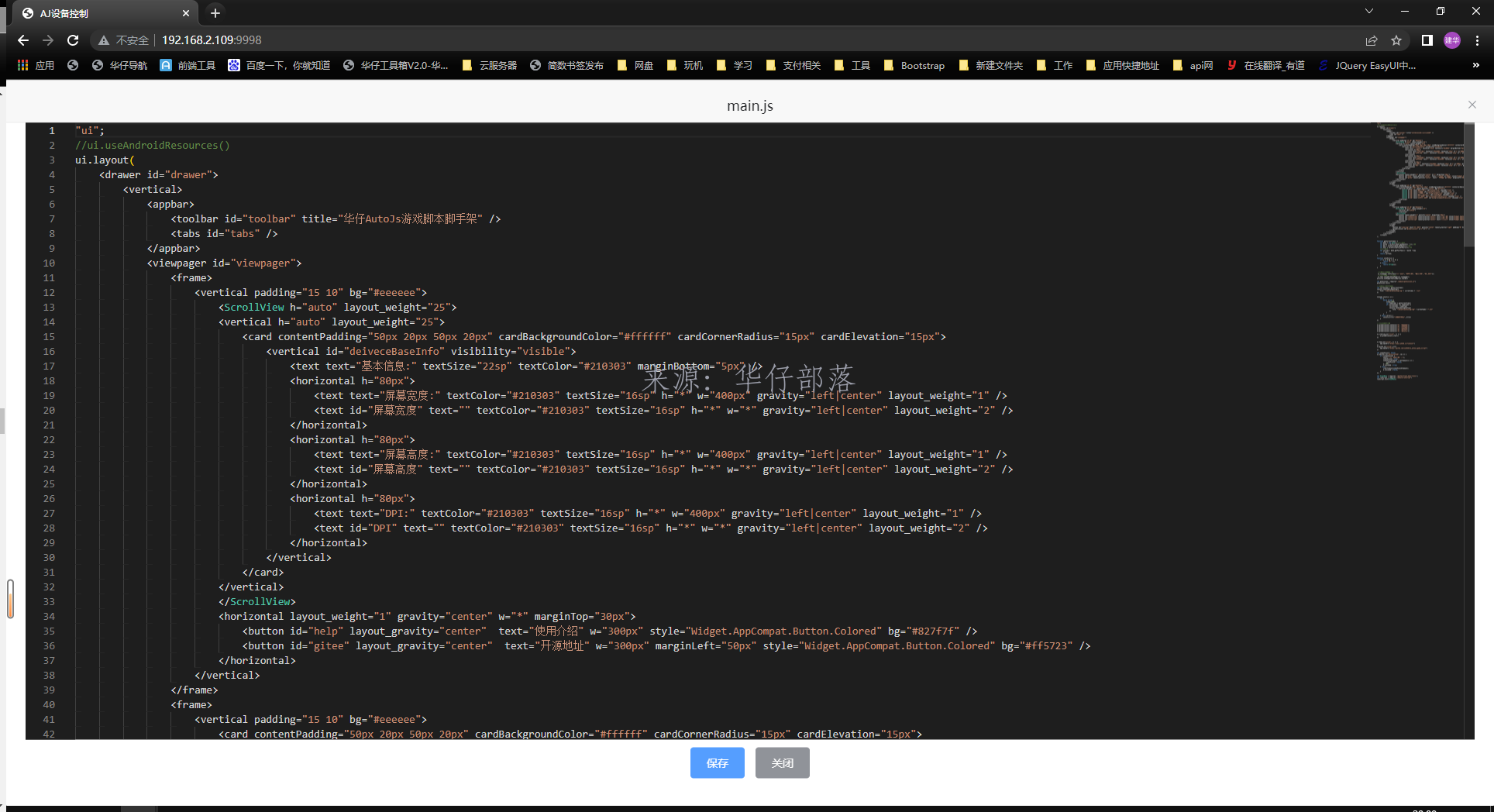Click the browser back arrow
The image size is (1494, 812).
point(23,40)
